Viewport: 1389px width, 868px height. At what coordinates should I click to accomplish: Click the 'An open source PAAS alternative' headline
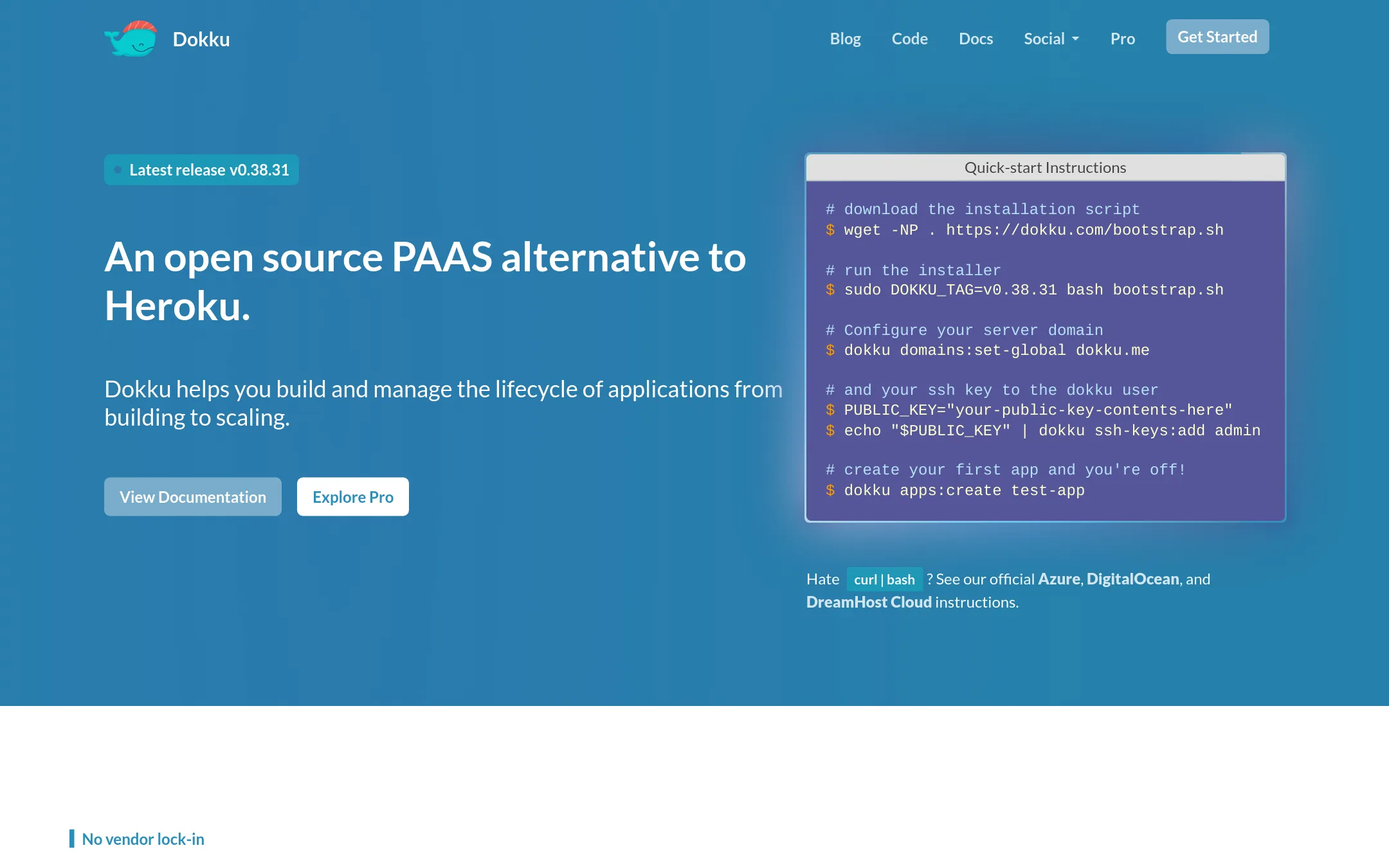point(425,281)
